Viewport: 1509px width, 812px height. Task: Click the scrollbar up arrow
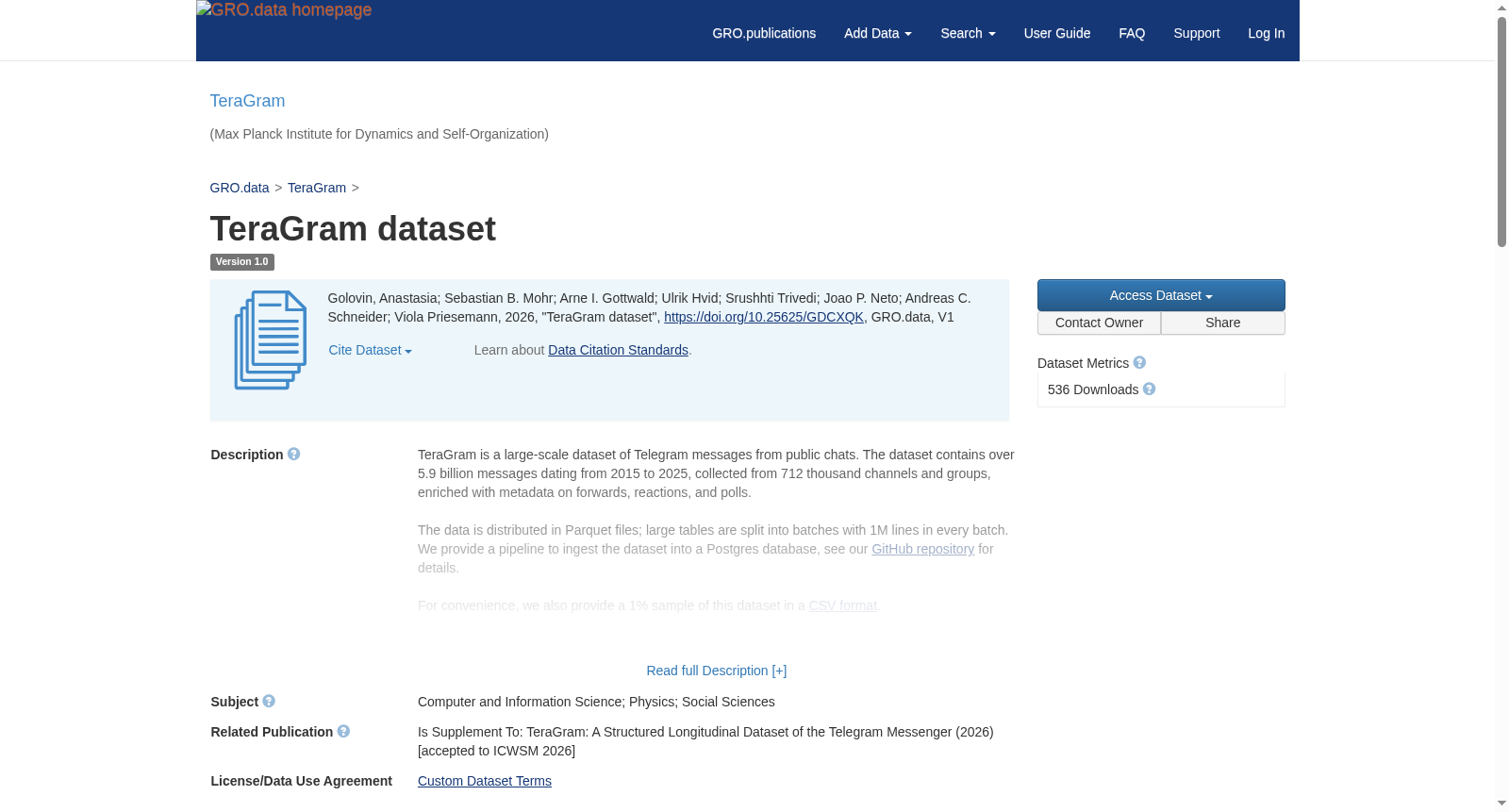click(1501, 8)
